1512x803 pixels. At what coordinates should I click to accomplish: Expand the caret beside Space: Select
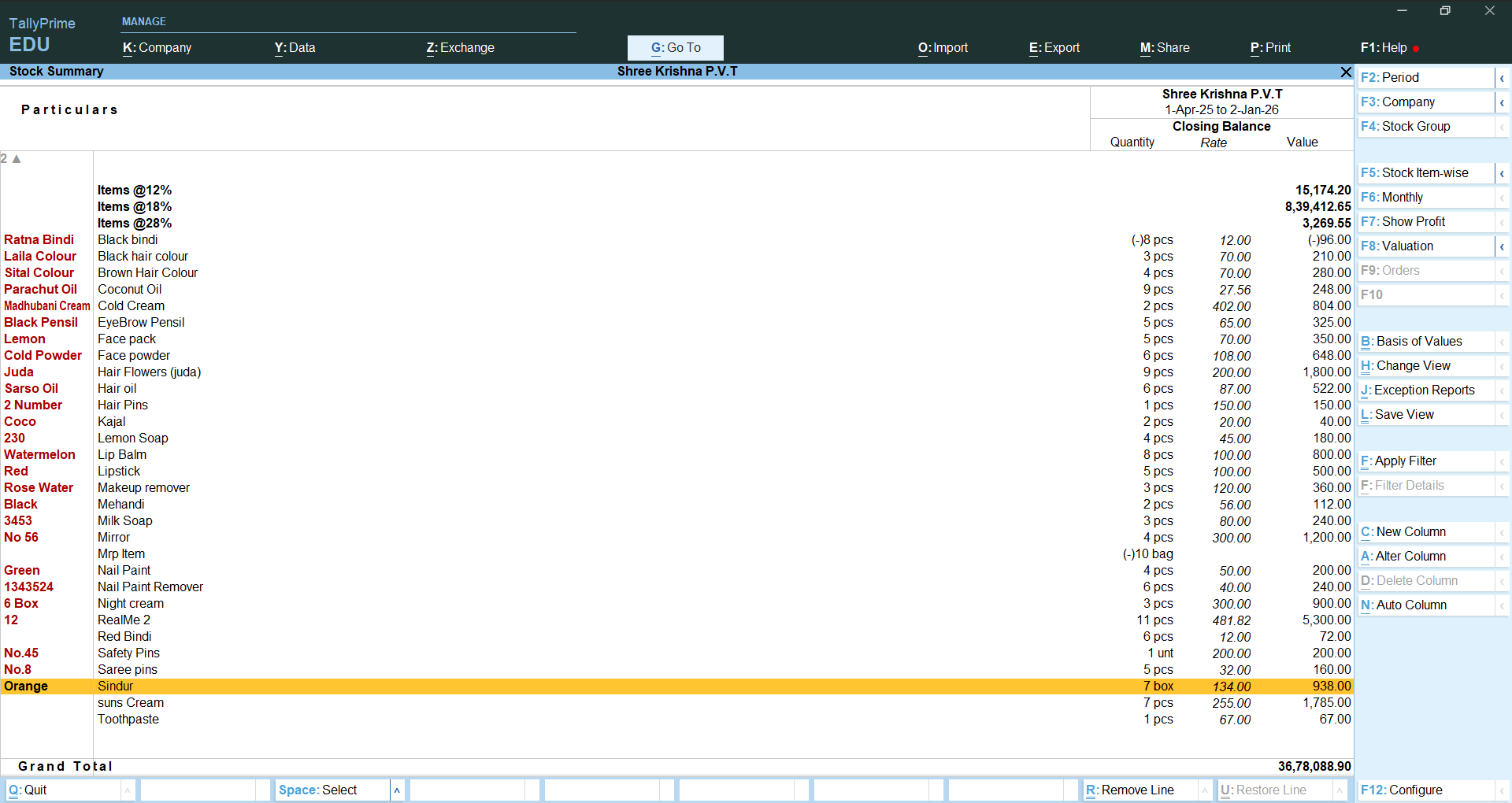tap(397, 790)
